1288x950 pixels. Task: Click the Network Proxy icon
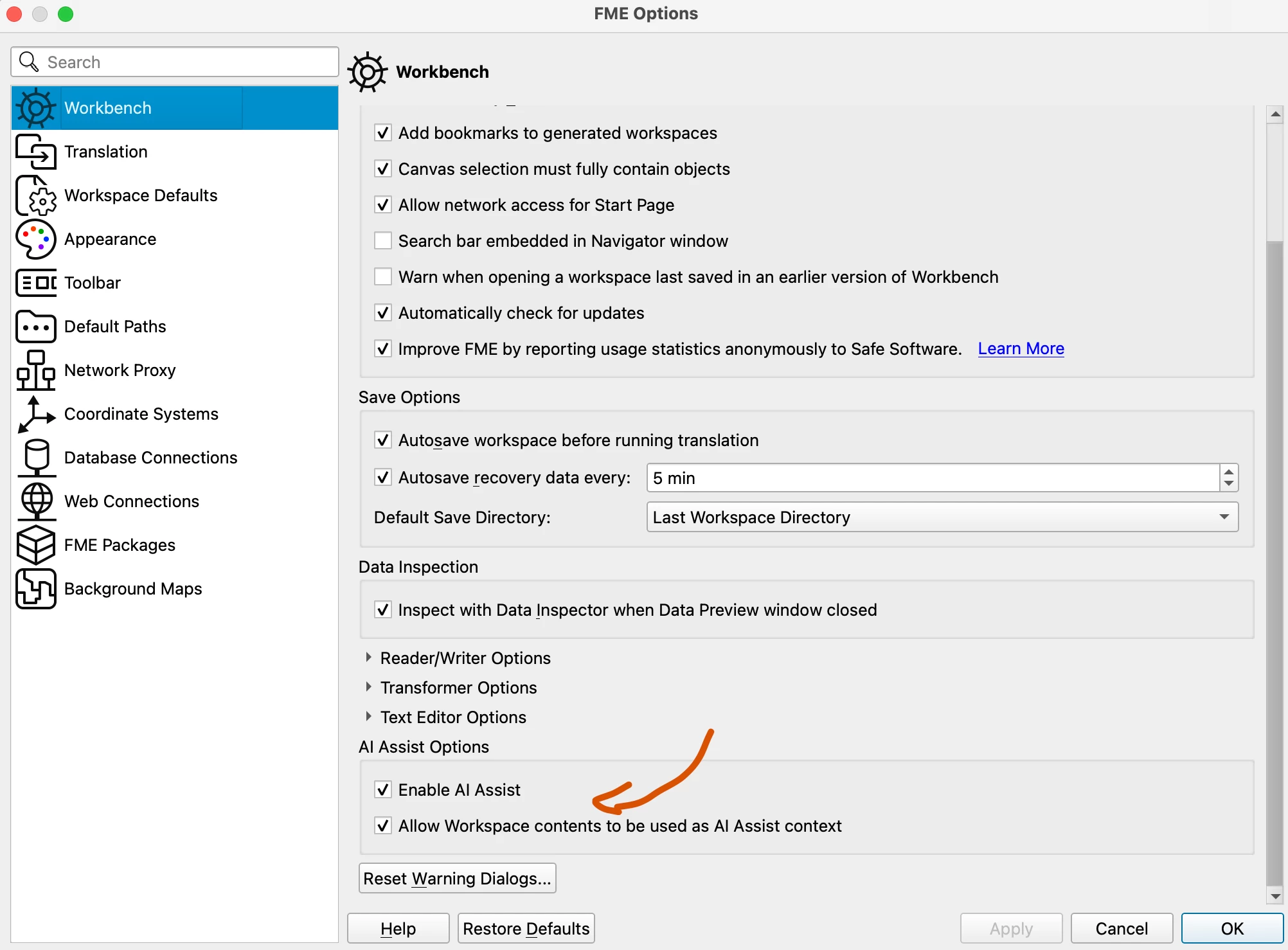click(x=35, y=370)
